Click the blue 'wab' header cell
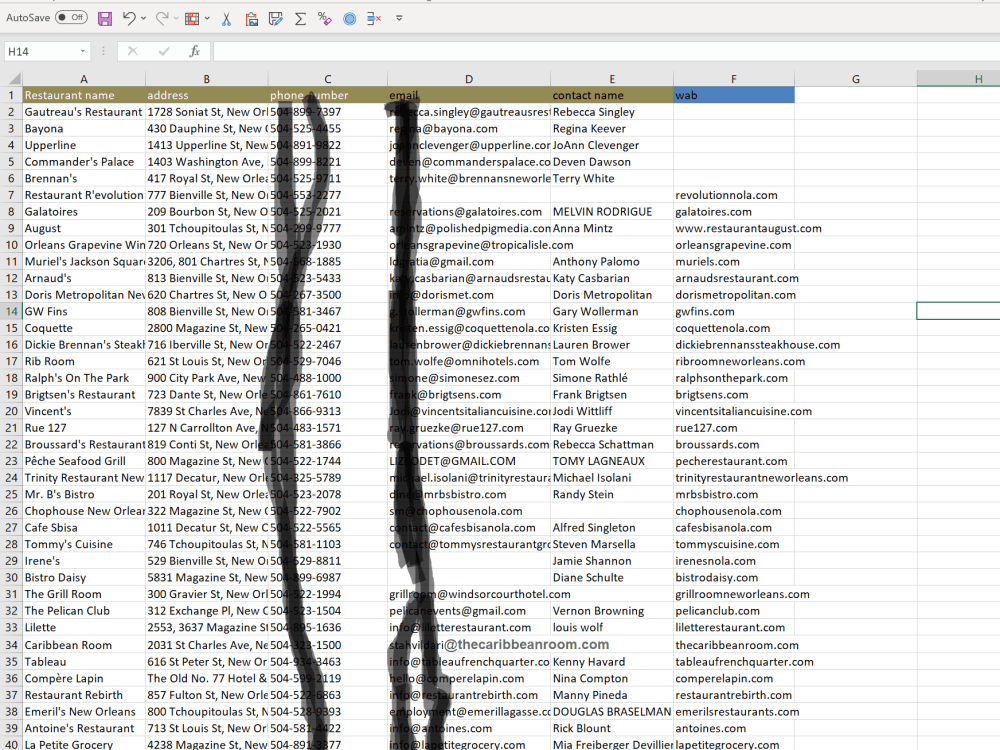The width and height of the screenshot is (1000, 750). 733,95
